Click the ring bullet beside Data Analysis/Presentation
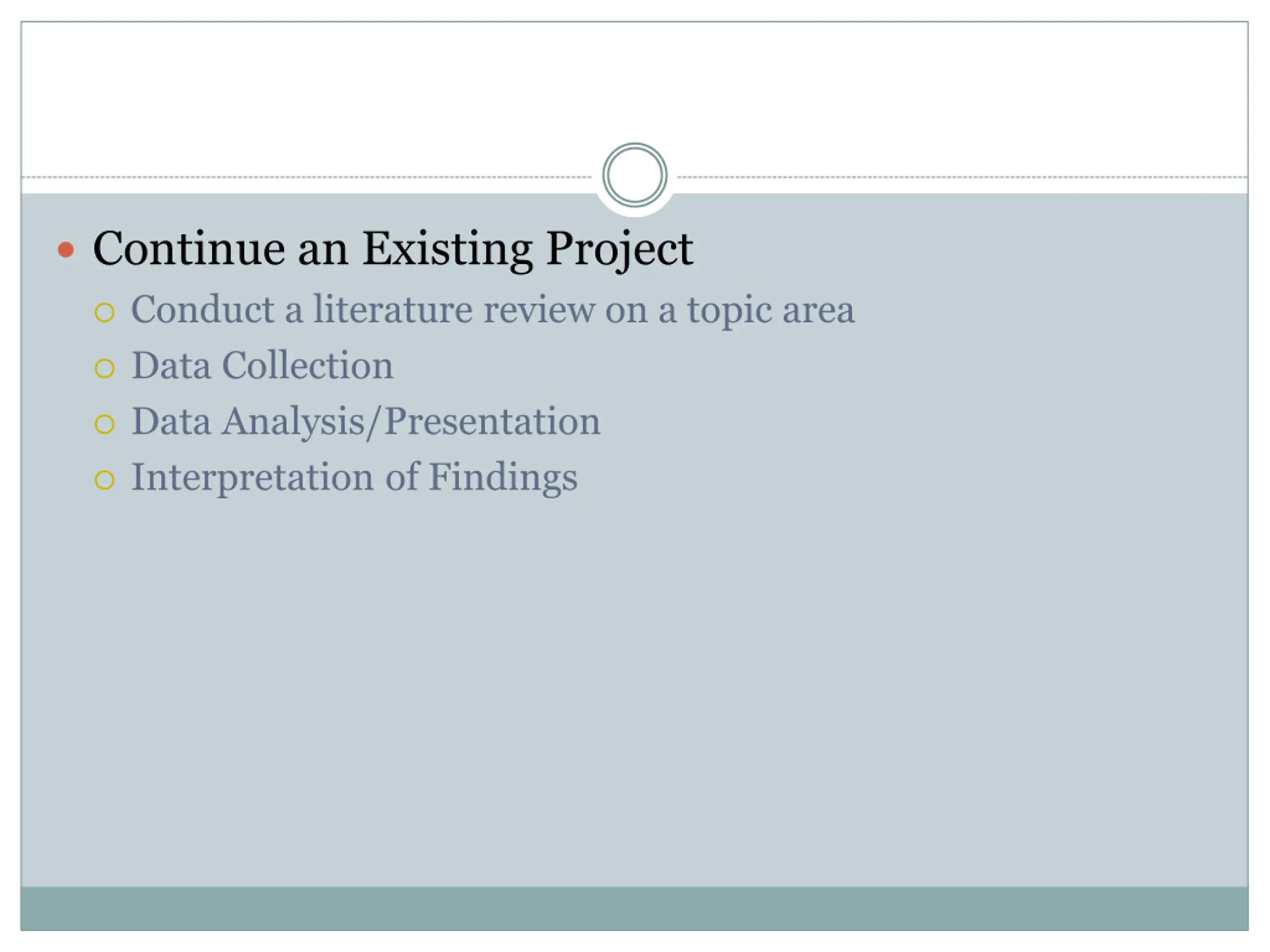 click(105, 424)
